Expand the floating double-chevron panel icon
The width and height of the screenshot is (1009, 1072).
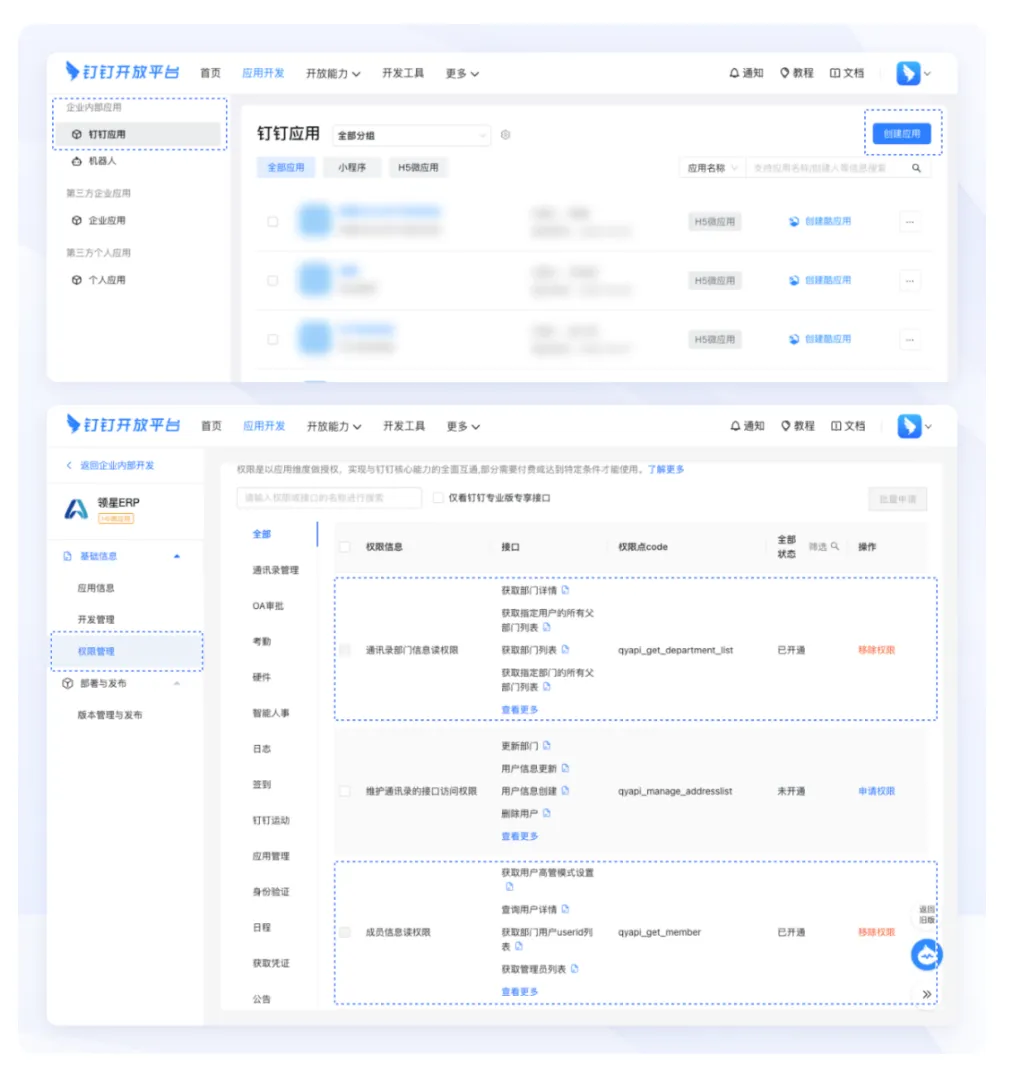click(926, 994)
